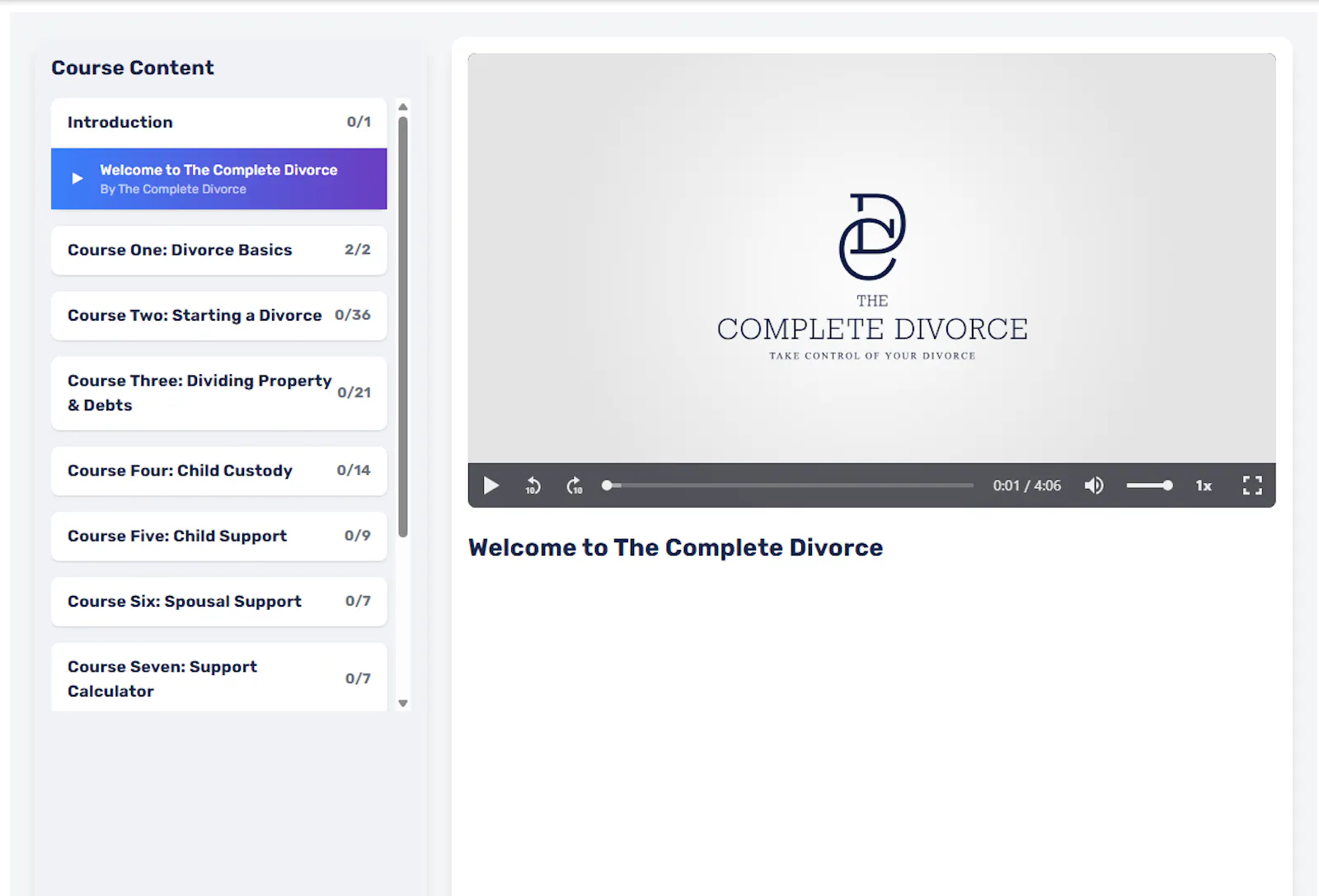Screen dimensions: 1319x896
Task: Click the 0/1 Introduction progress count
Action: coord(359,121)
